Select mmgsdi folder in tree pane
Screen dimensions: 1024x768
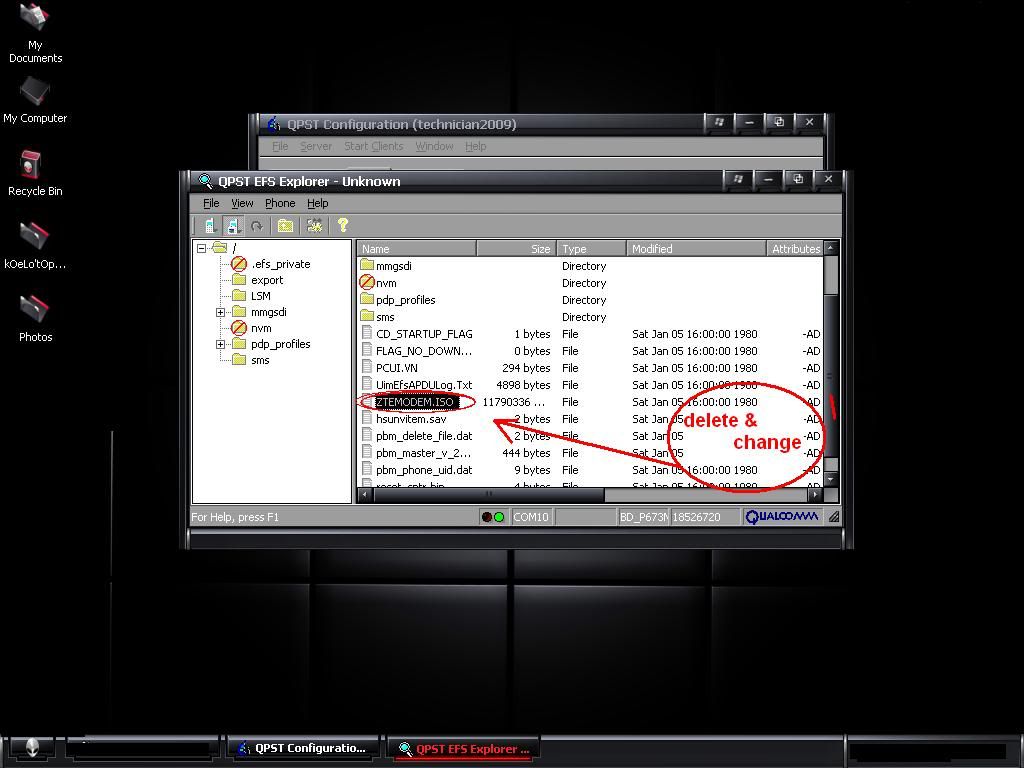(x=268, y=312)
